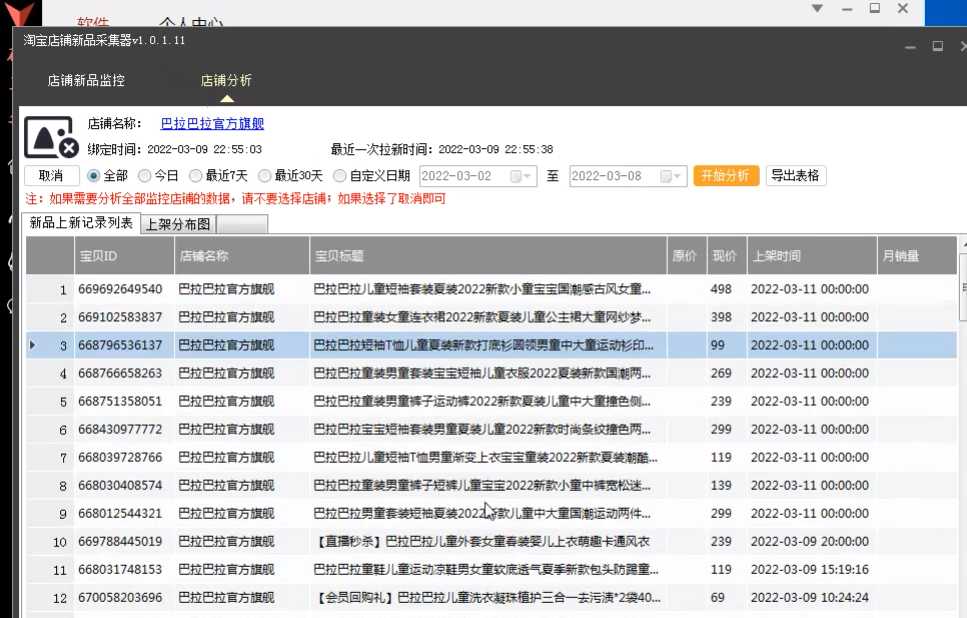Screen dimensions: 967x618
Task: Click the 导出表格 button
Action: click(x=796, y=176)
